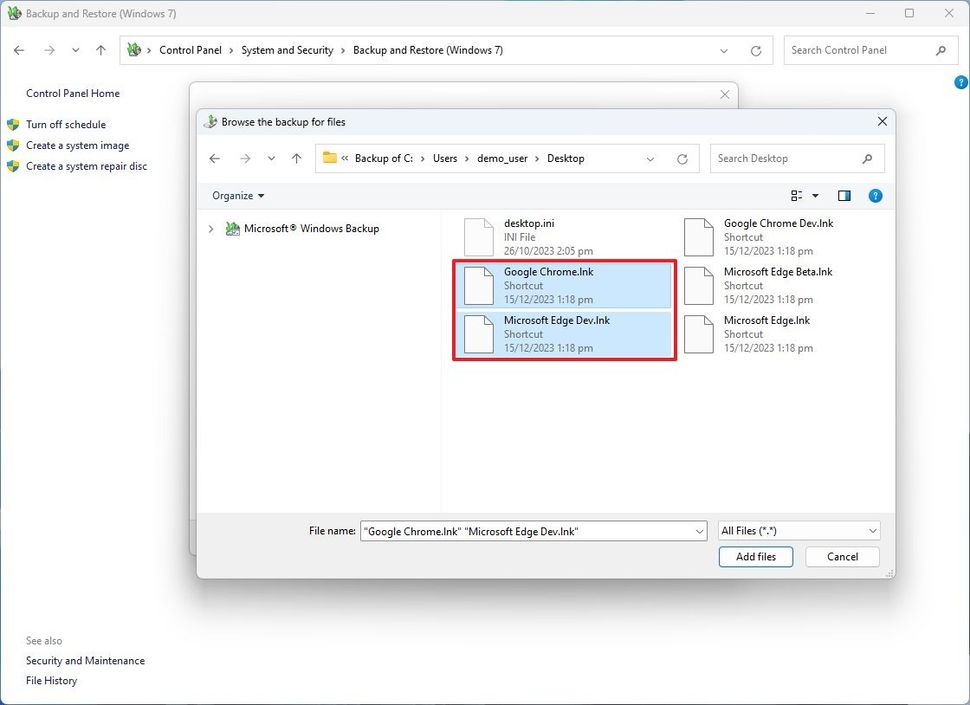Click the Add files button
Screen dimensions: 970x705
click(755, 556)
